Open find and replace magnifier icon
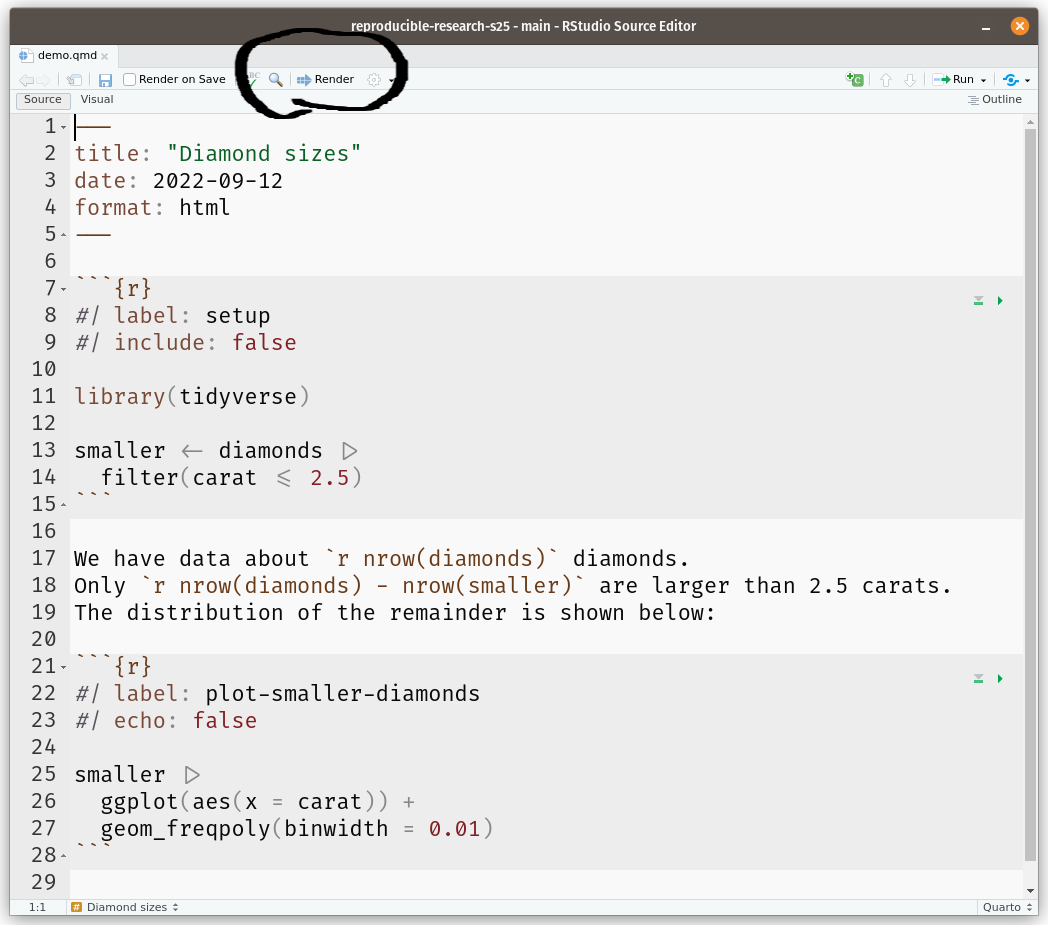This screenshot has height=925, width=1048. (275, 79)
